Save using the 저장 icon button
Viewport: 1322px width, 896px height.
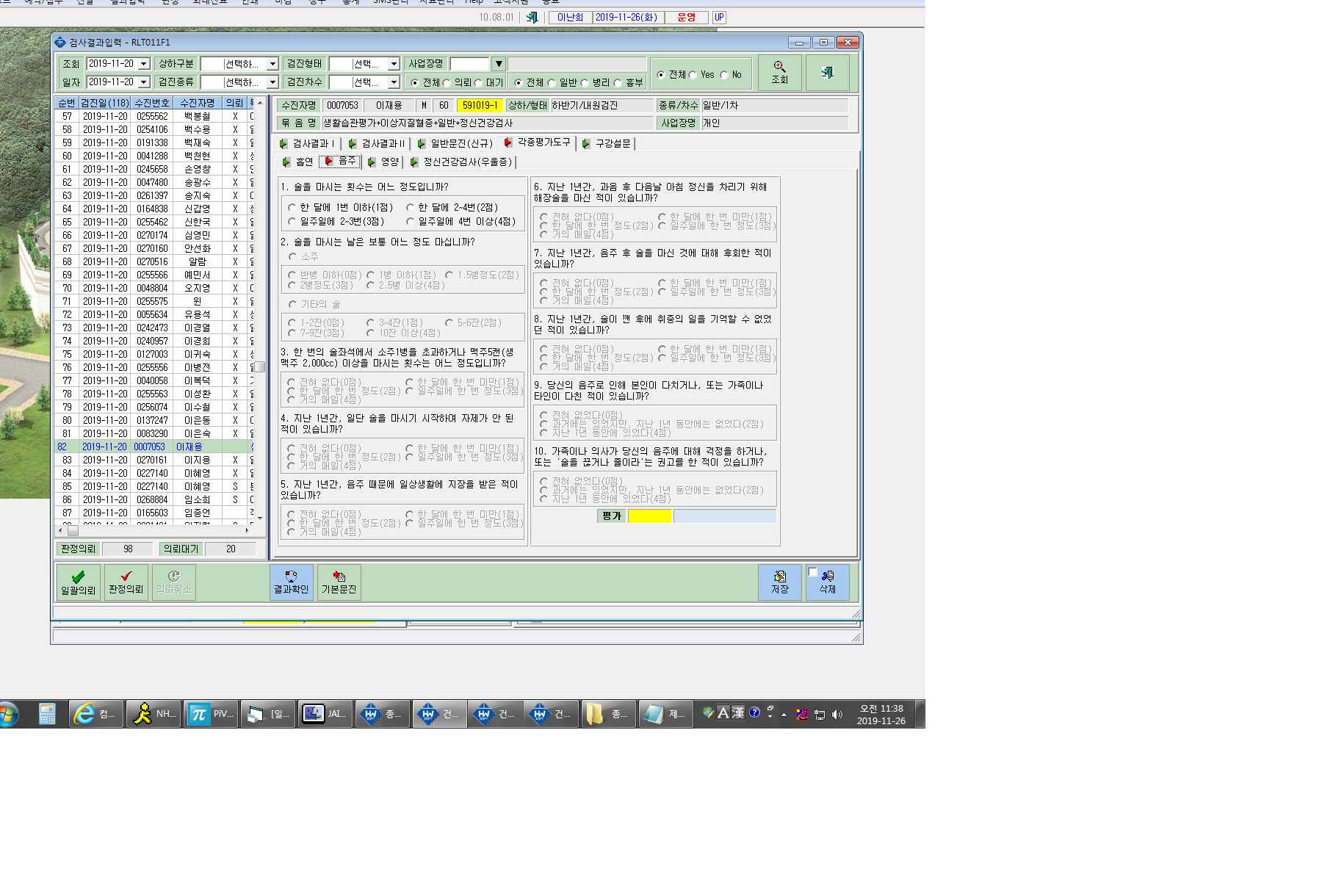coord(780,582)
